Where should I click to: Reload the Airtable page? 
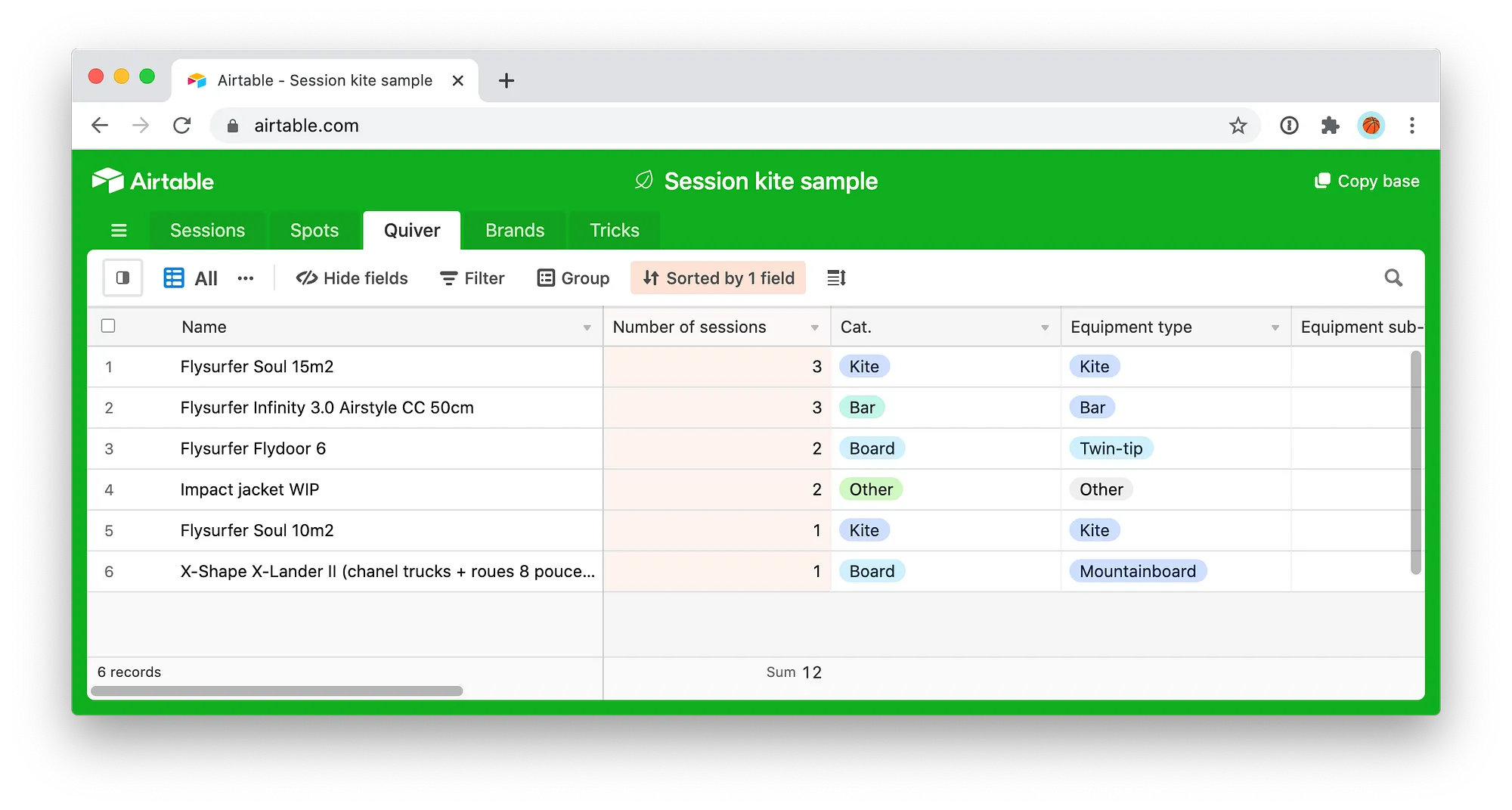pyautogui.click(x=182, y=126)
